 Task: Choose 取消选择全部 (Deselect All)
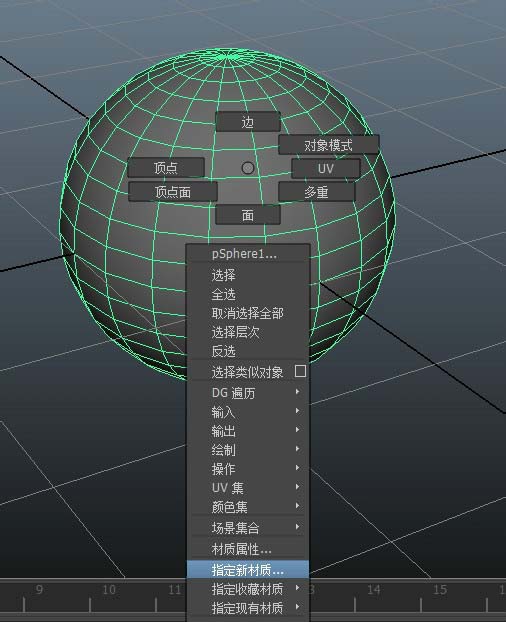coord(248,313)
